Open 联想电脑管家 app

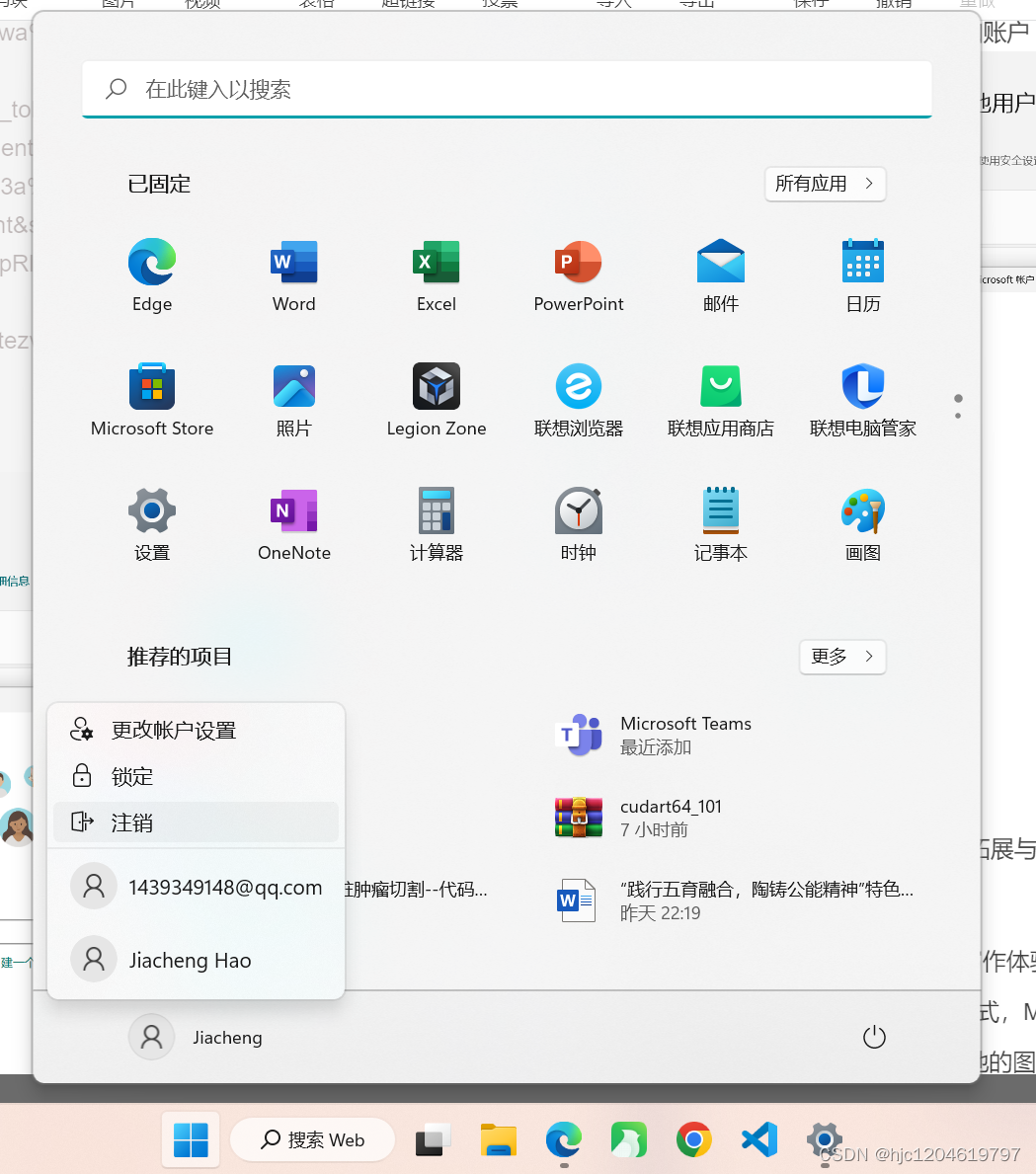[863, 399]
